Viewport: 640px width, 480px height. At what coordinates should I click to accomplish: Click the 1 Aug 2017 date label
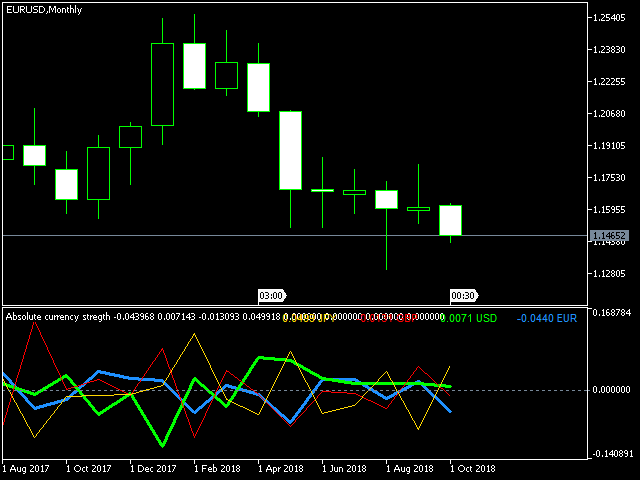click(24, 467)
